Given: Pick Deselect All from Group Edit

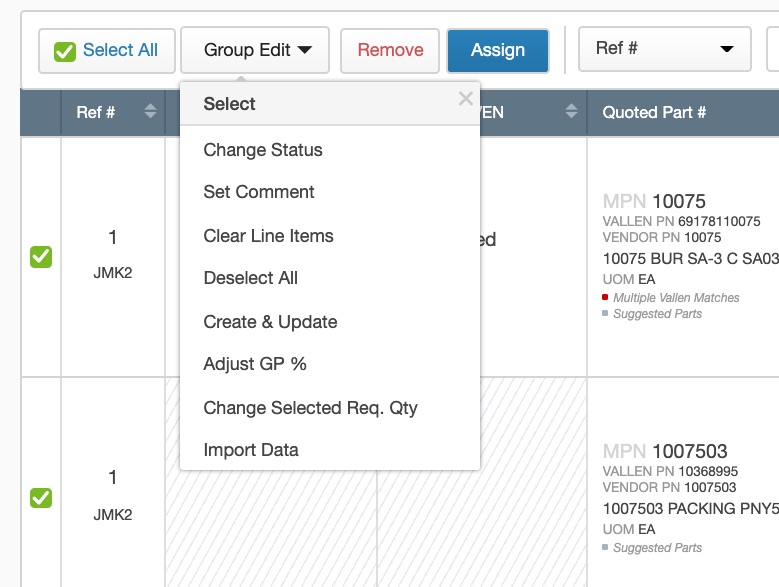Looking at the screenshot, I should point(250,278).
